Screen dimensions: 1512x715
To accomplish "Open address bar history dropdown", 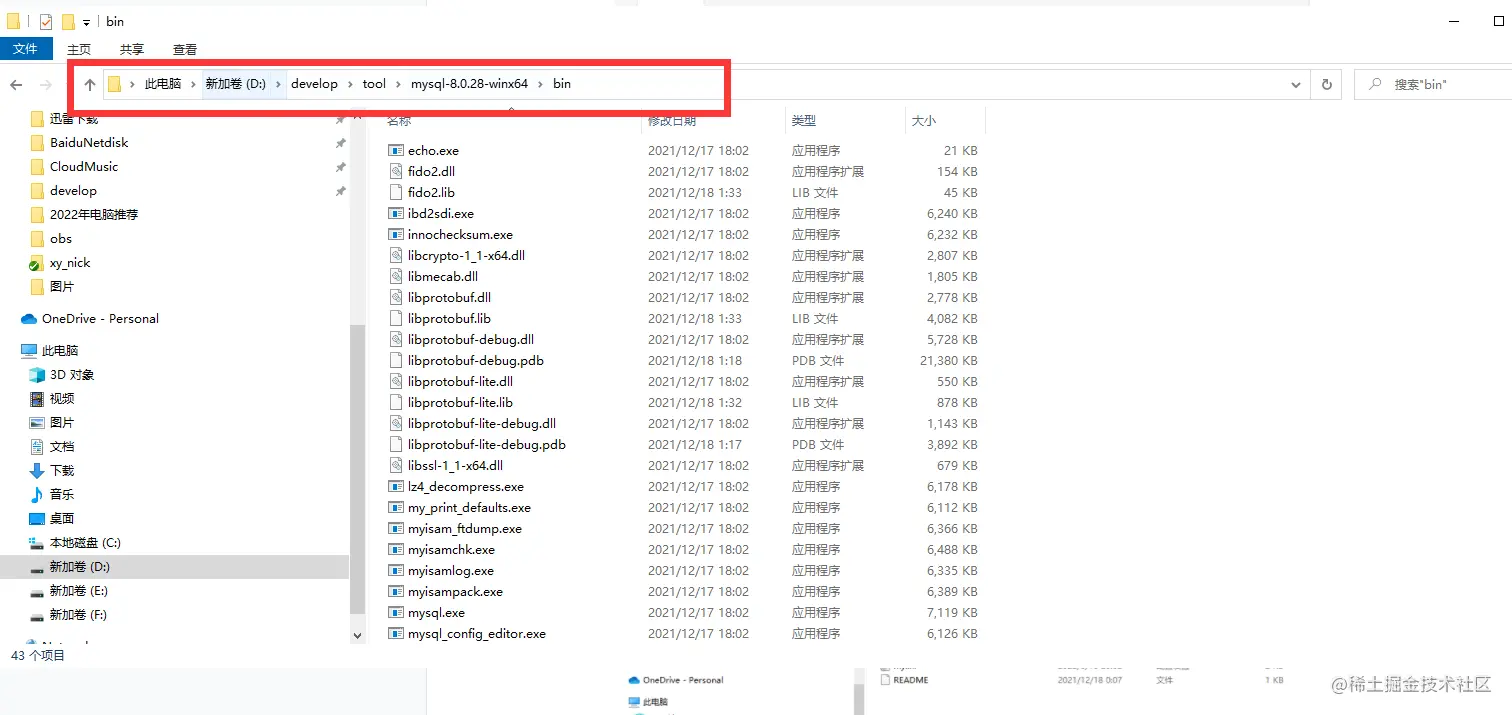I will point(1296,85).
